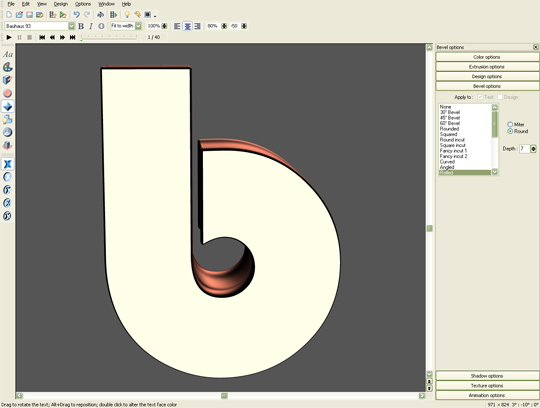Image resolution: width=540 pixels, height=408 pixels.
Task: Click the light bulb toolbar icon
Action: [127, 15]
